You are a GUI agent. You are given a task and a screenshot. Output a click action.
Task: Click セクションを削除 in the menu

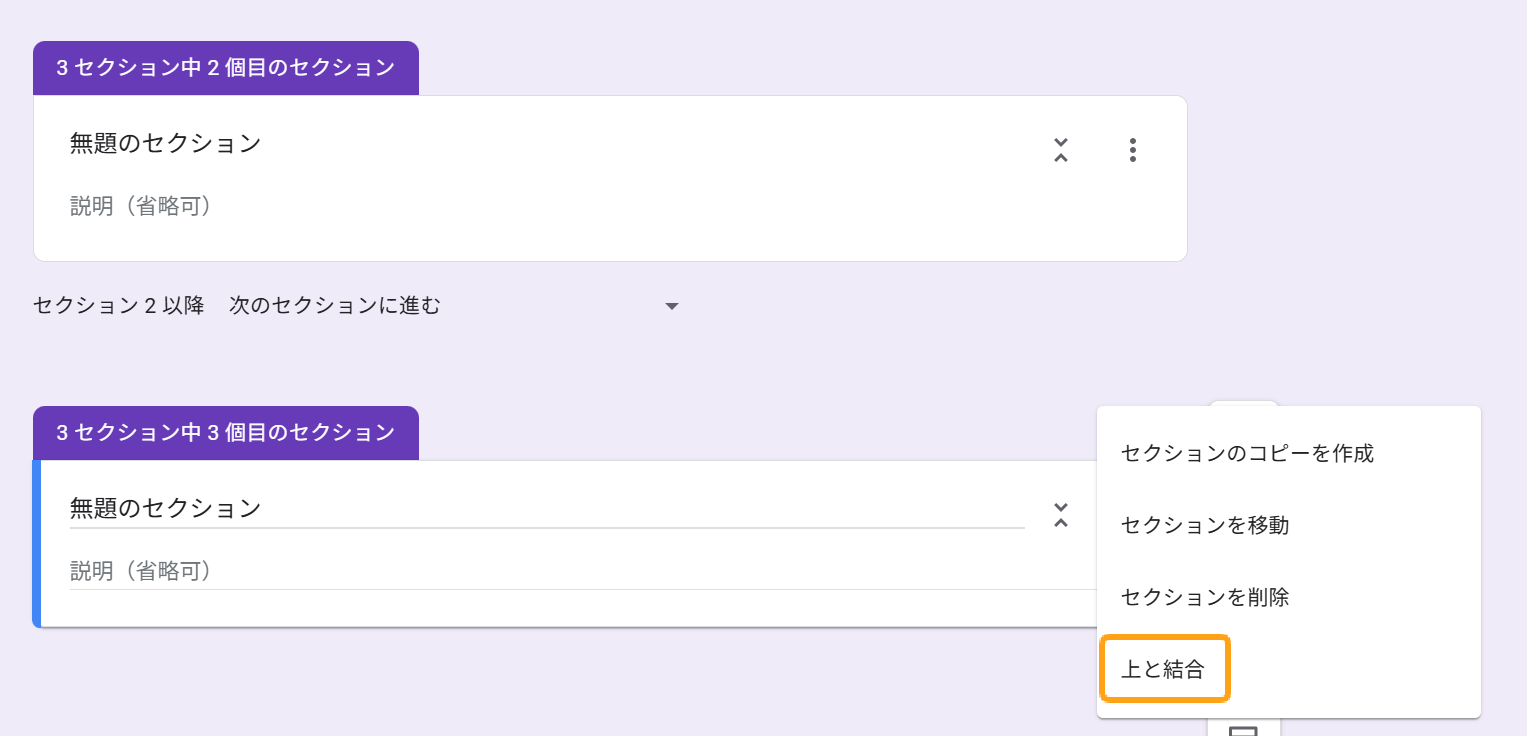pyautogui.click(x=1205, y=597)
